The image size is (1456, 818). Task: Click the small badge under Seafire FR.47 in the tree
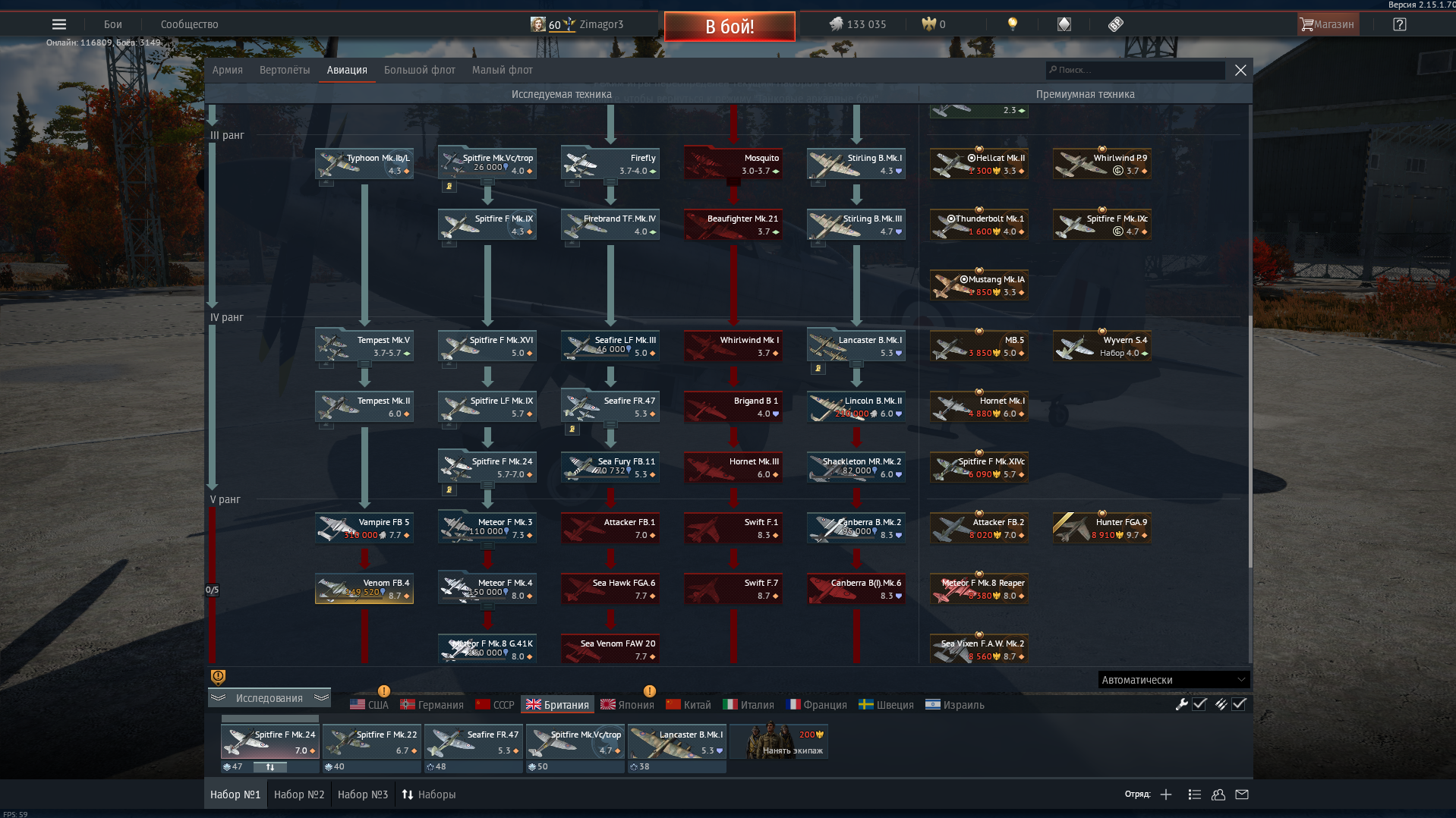[x=572, y=429]
